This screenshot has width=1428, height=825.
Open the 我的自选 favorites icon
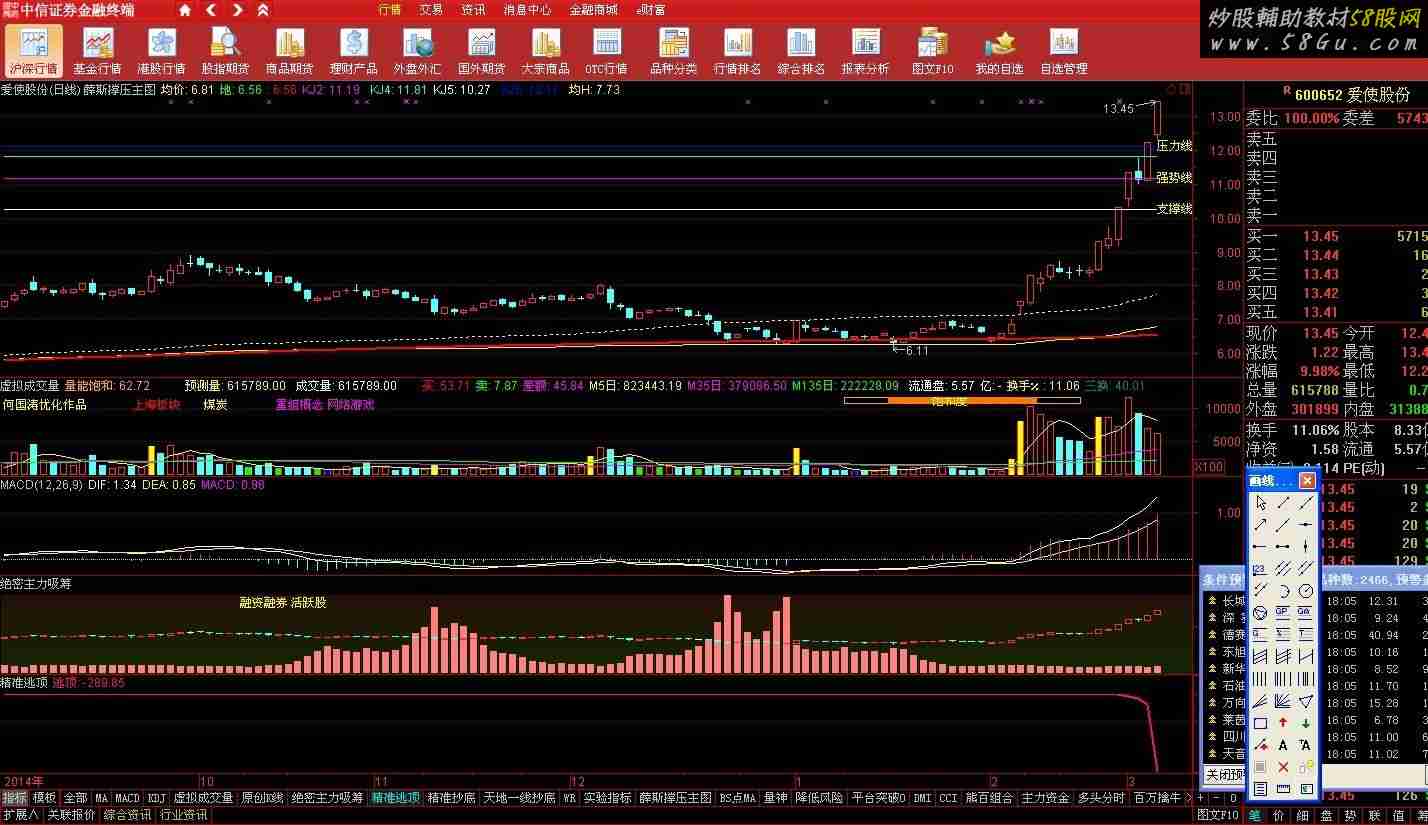[x=999, y=51]
